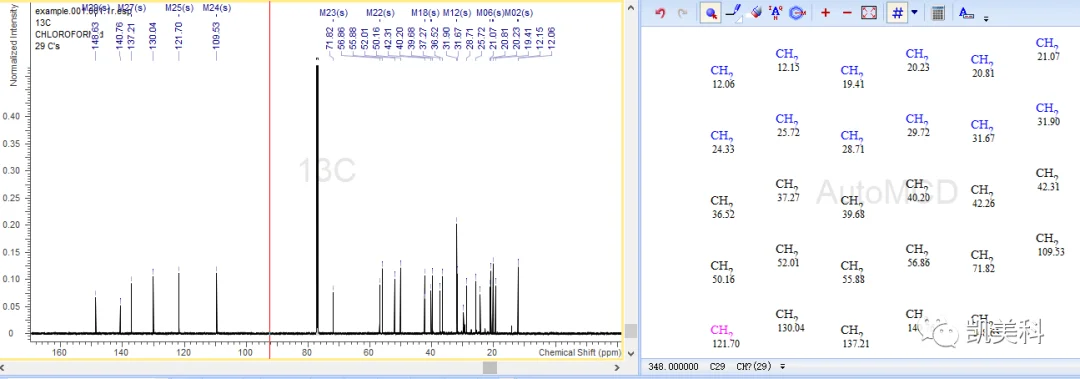Select the benzene ring template tool
Viewport: 1080px width, 379px height.
pyautogui.click(x=798, y=13)
